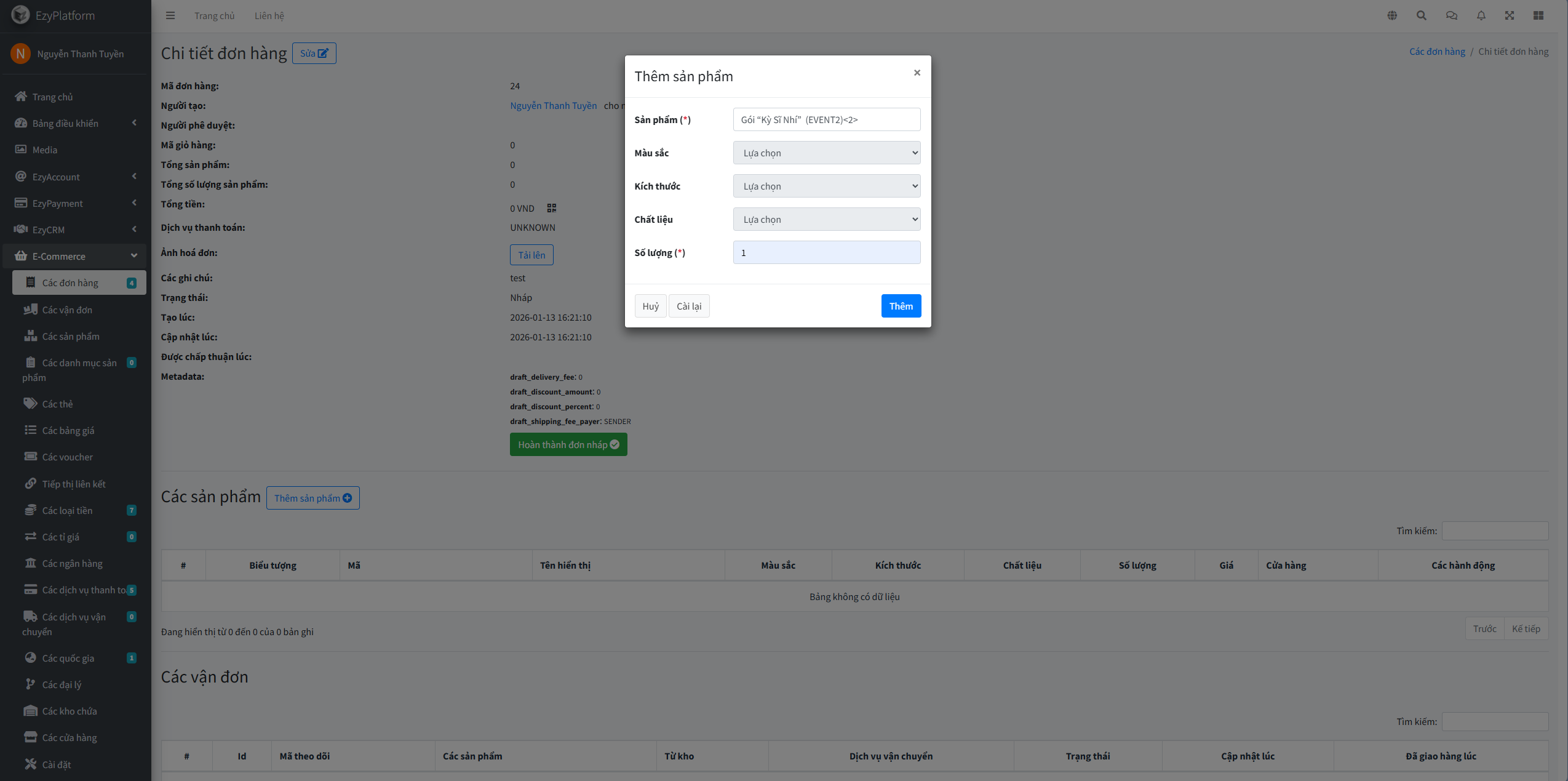Viewport: 1568px width, 781px height.
Task: Open Các sản phẩm in sidebar
Action: coord(71,336)
